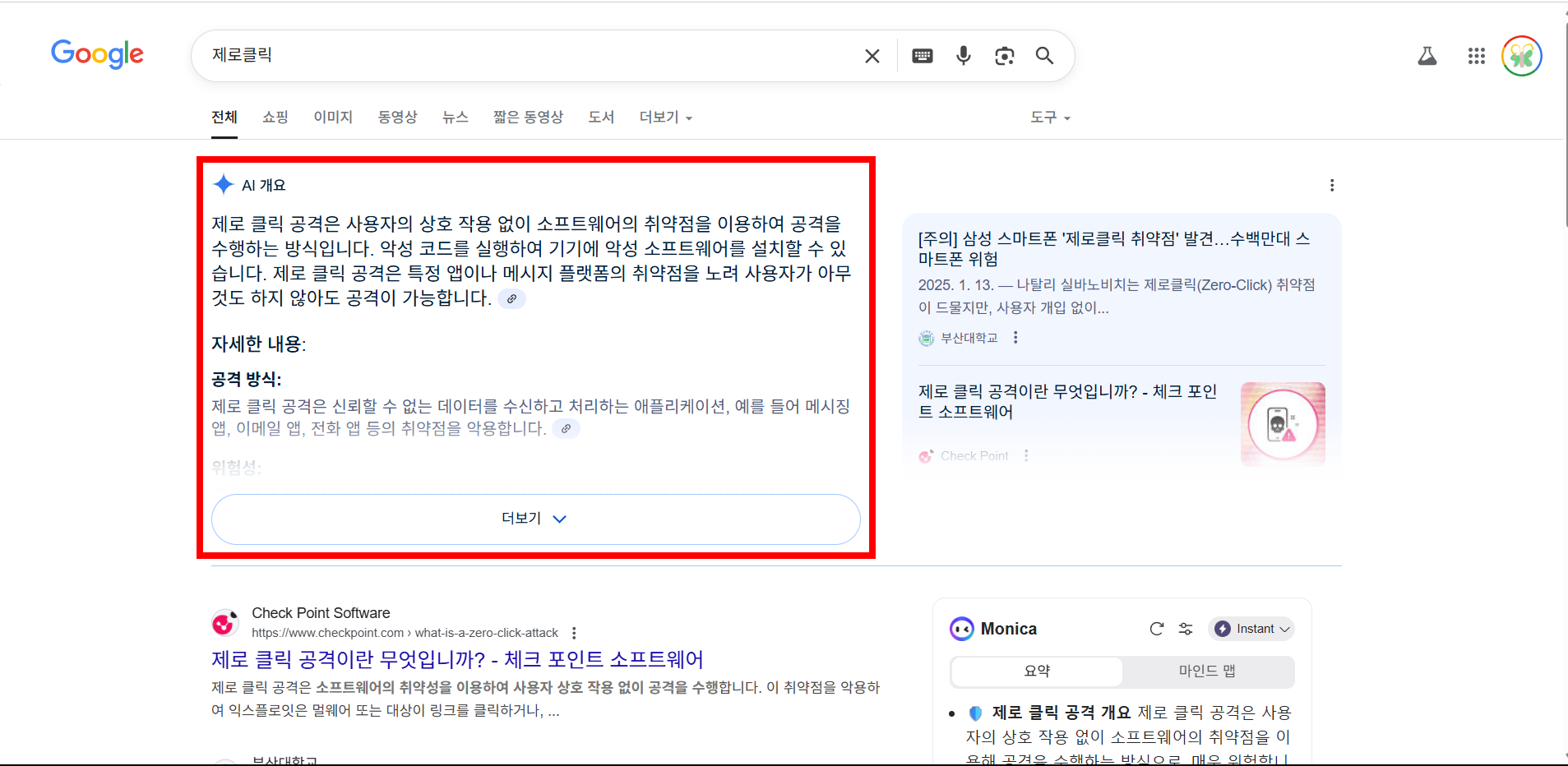Click the Monica settings sliders icon
The height and width of the screenshot is (766, 1568).
1186,628
